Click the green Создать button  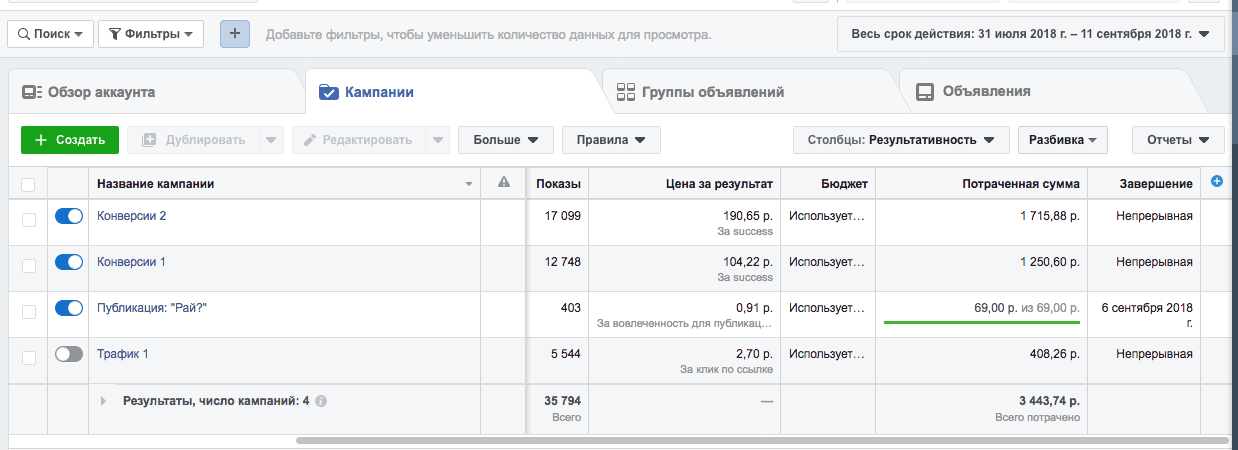69,140
